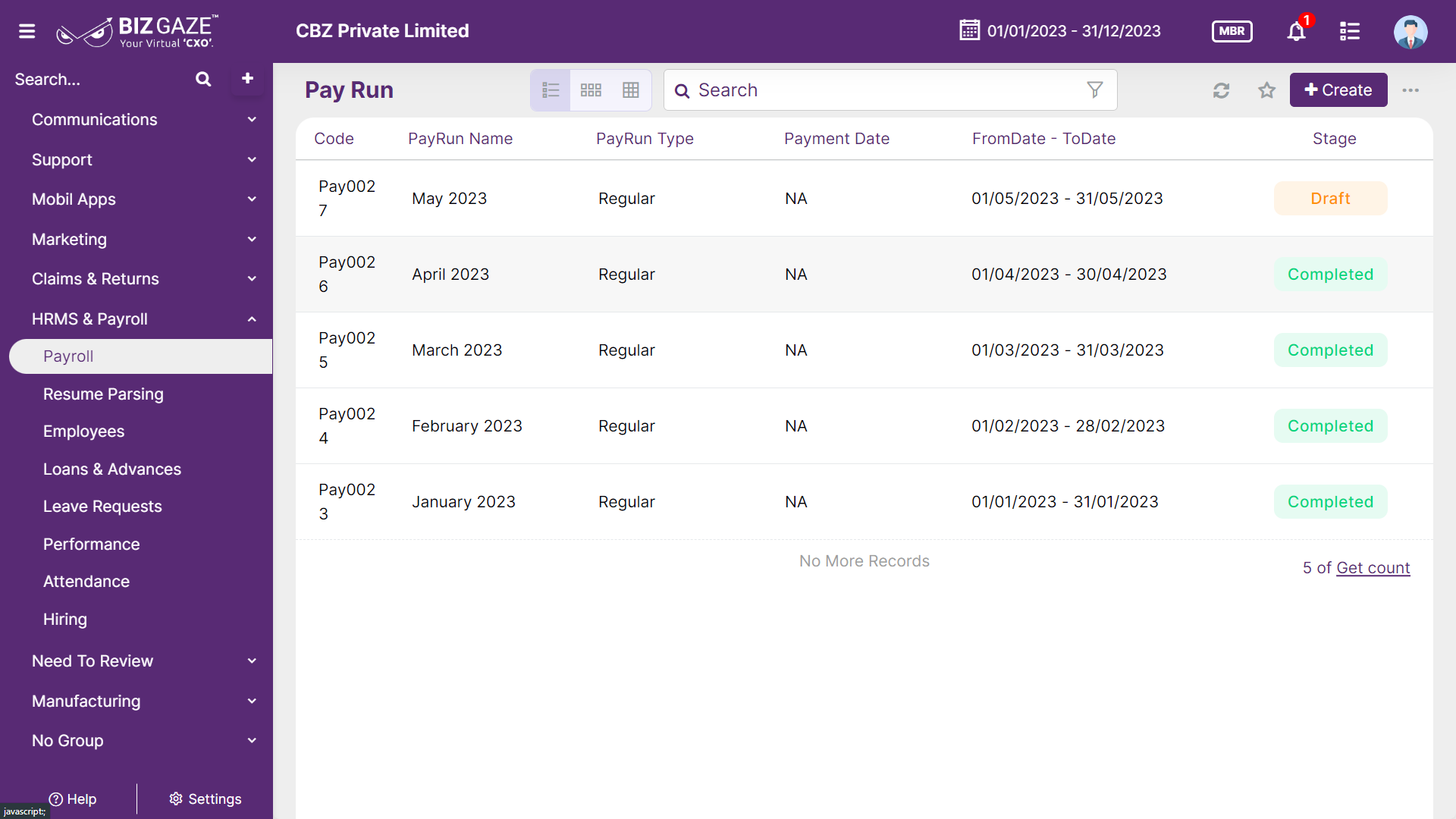The height and width of the screenshot is (819, 1456).
Task: Click the user profile avatar
Action: pyautogui.click(x=1410, y=31)
